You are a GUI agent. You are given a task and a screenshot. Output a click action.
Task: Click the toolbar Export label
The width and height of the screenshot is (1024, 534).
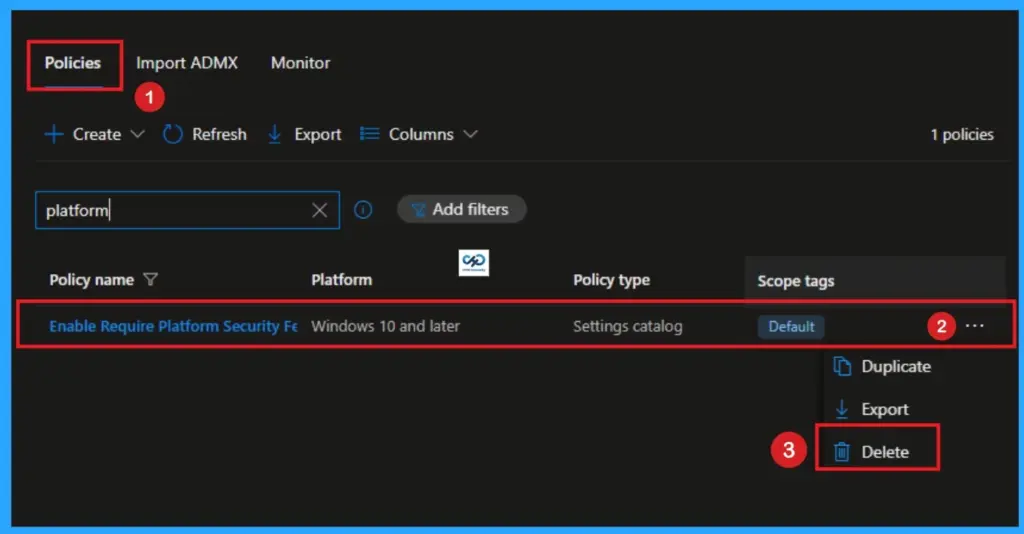[x=317, y=134]
